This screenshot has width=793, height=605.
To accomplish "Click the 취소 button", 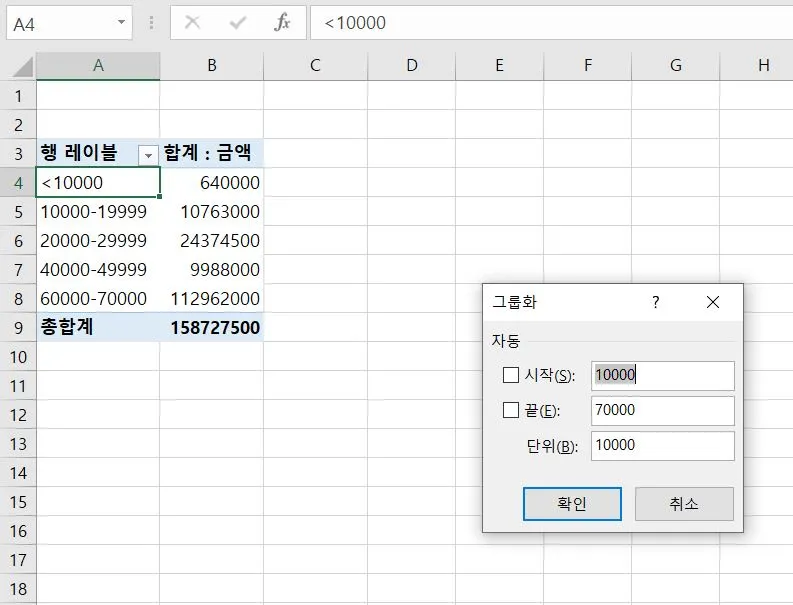I will (x=684, y=504).
